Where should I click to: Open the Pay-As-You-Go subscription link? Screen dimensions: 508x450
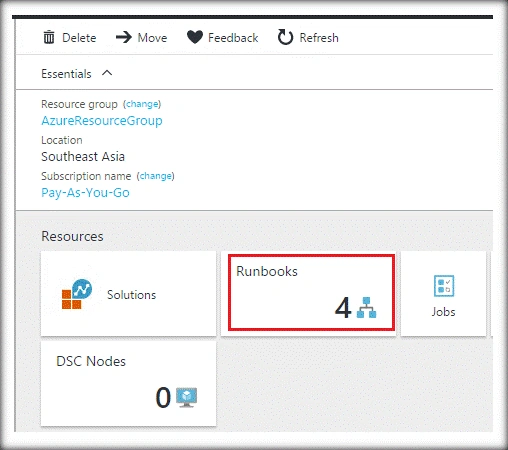(x=85, y=193)
